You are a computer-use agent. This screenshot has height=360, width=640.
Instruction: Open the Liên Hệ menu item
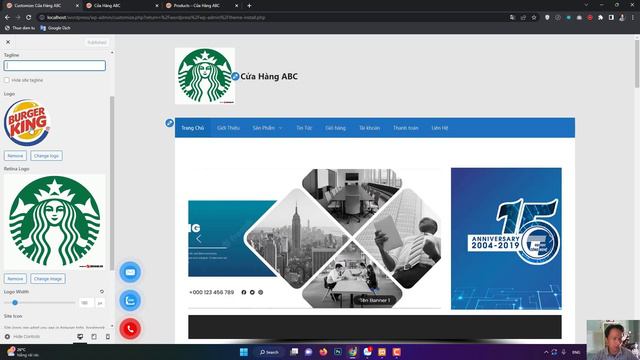click(440, 128)
